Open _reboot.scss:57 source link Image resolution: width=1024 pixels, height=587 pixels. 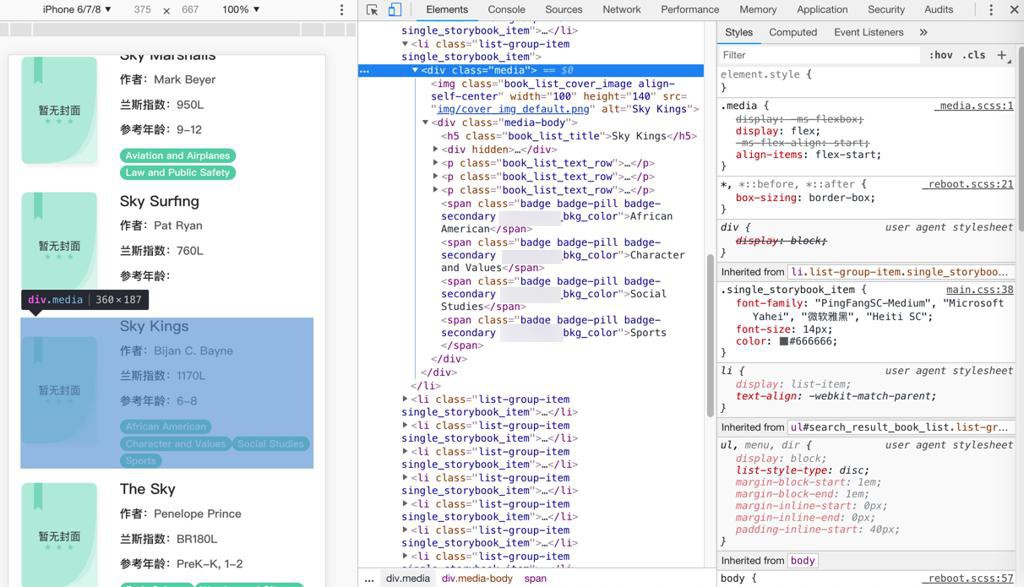pos(968,579)
